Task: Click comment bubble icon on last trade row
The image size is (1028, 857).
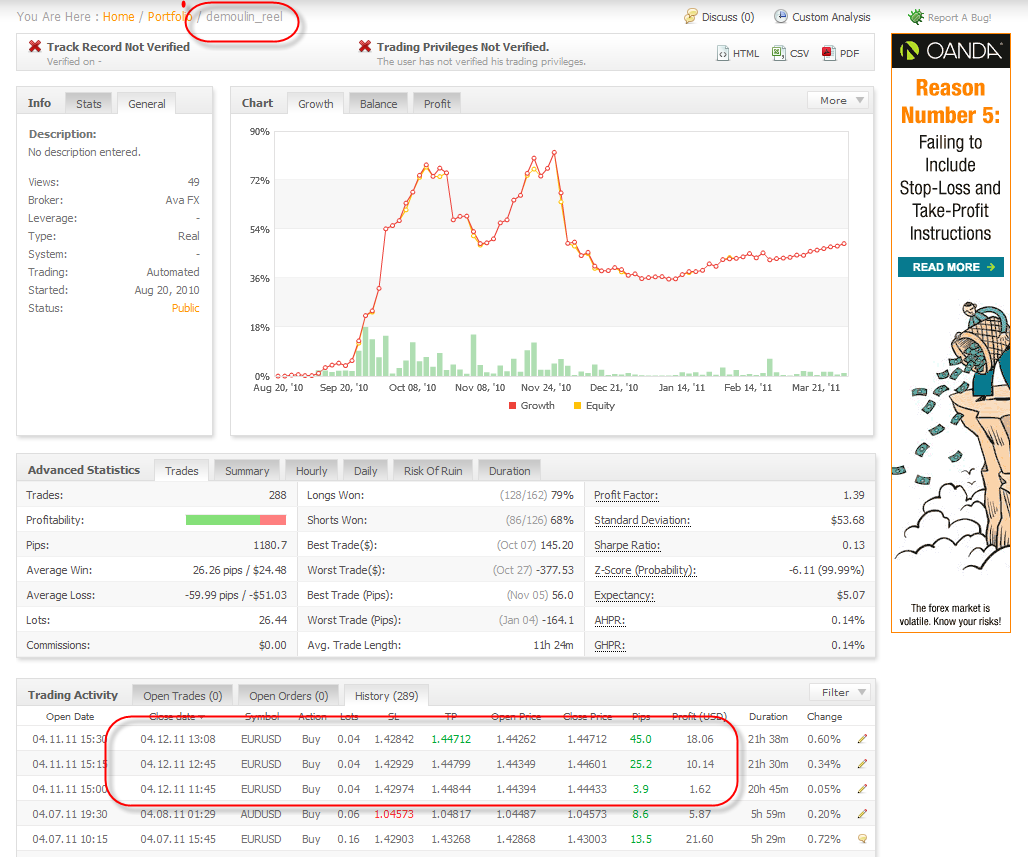Action: pyautogui.click(x=862, y=839)
